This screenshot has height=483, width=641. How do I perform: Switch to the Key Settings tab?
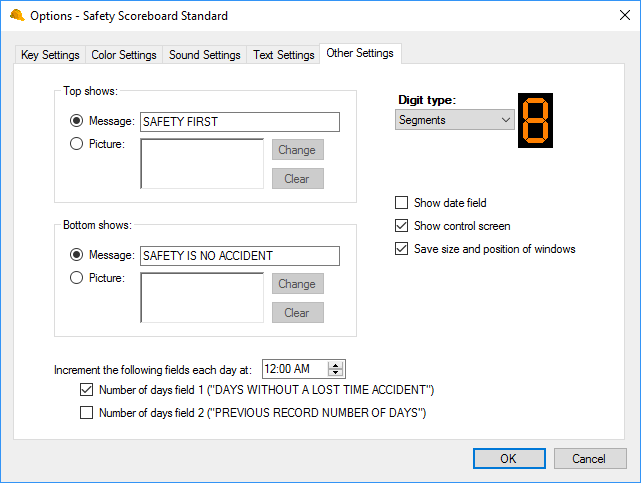(x=51, y=55)
